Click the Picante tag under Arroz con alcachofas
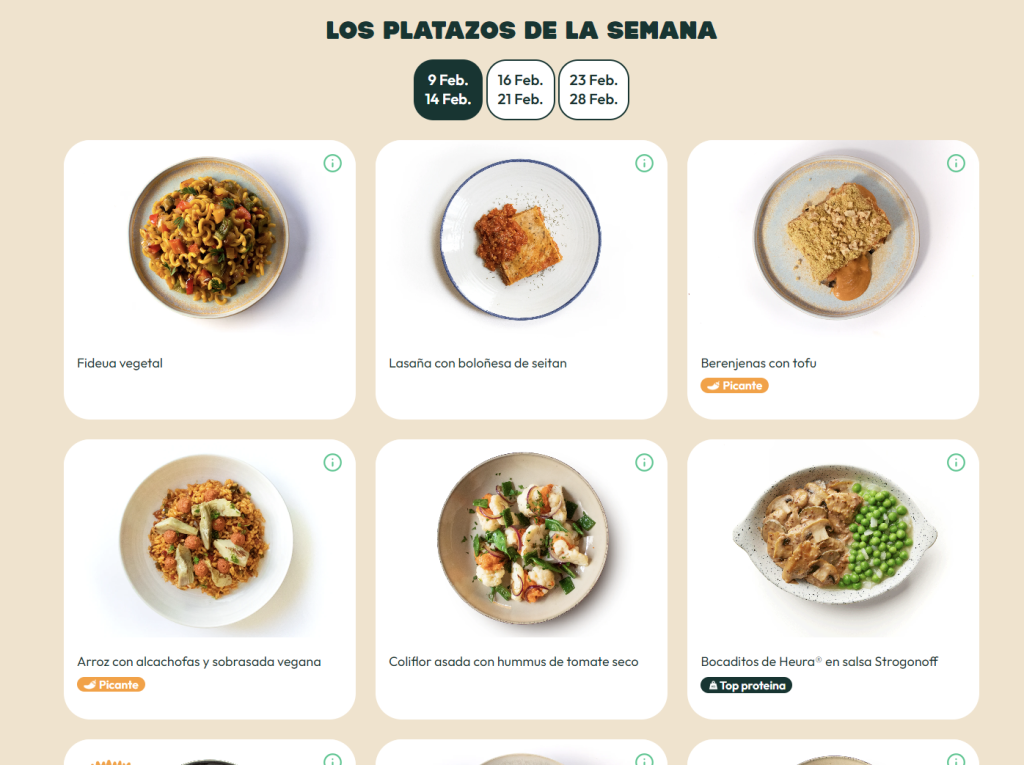 (x=111, y=685)
